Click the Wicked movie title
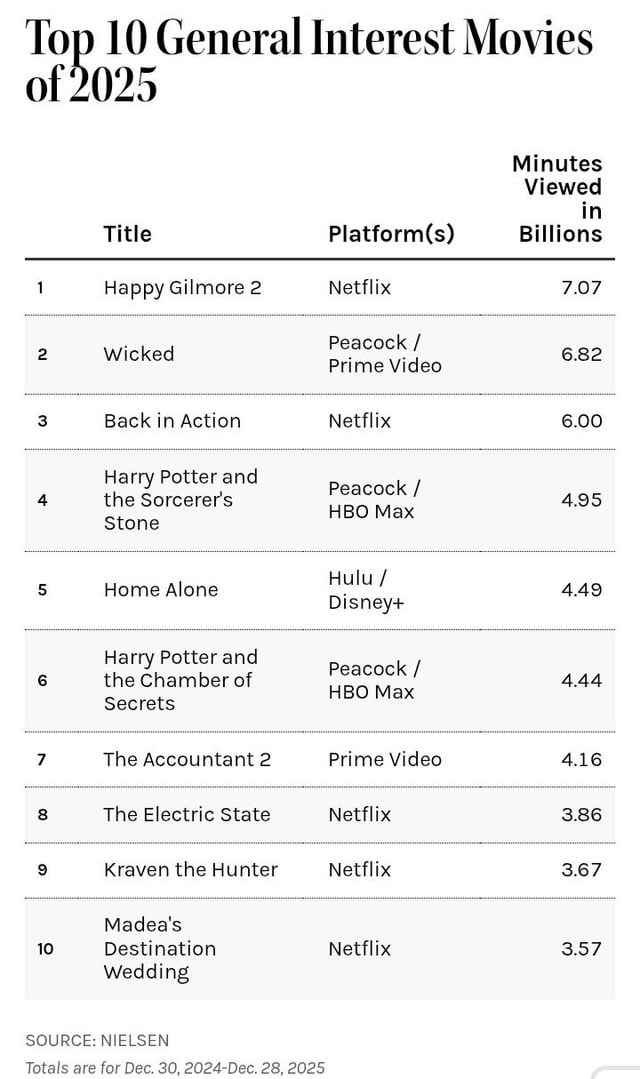Screen dimensions: 640x1079 point(139,354)
